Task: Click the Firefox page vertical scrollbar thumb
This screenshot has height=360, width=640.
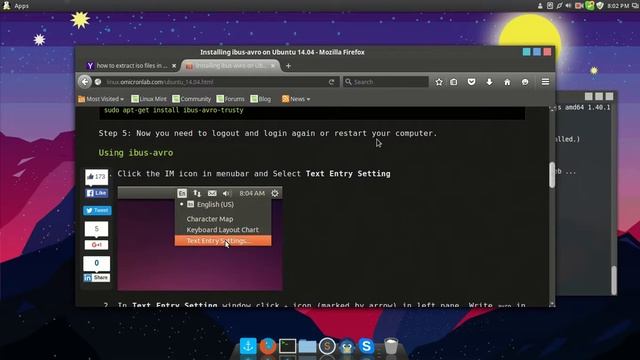Action: [x=552, y=175]
